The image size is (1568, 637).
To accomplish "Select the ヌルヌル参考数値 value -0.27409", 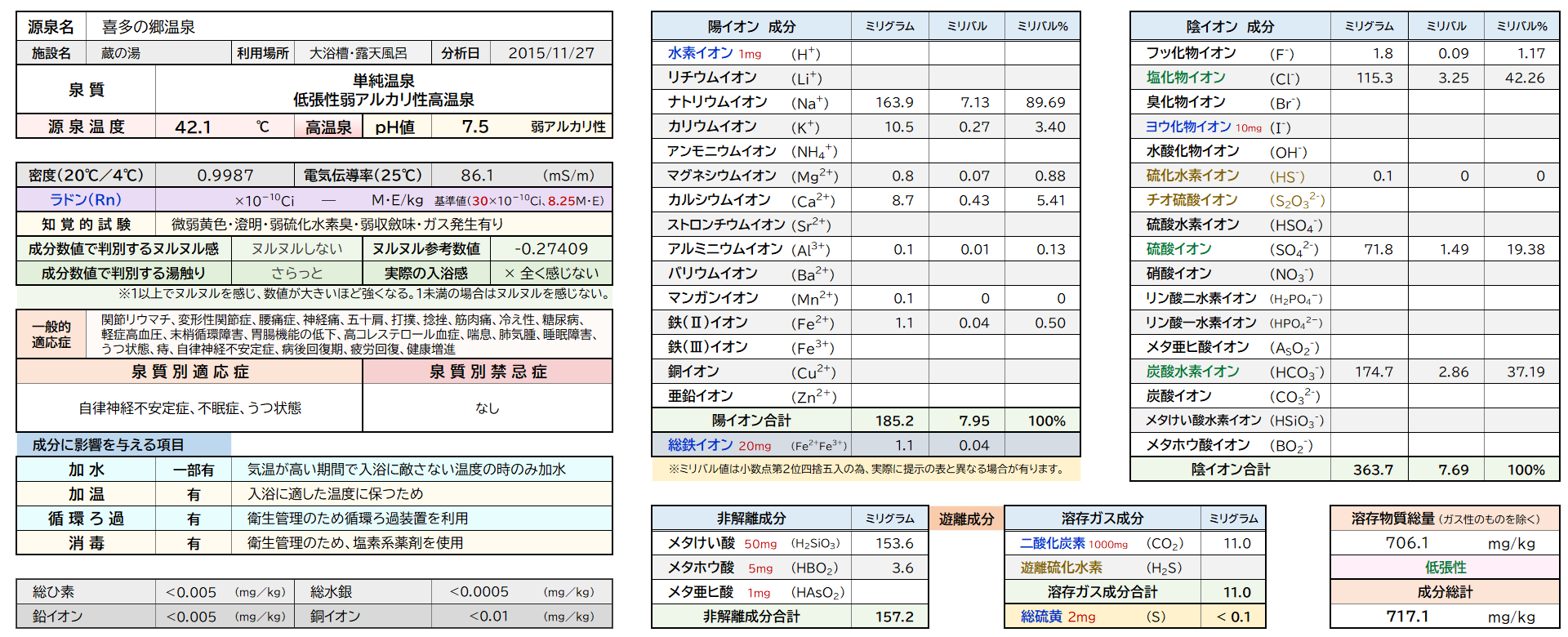I will pyautogui.click(x=551, y=249).
